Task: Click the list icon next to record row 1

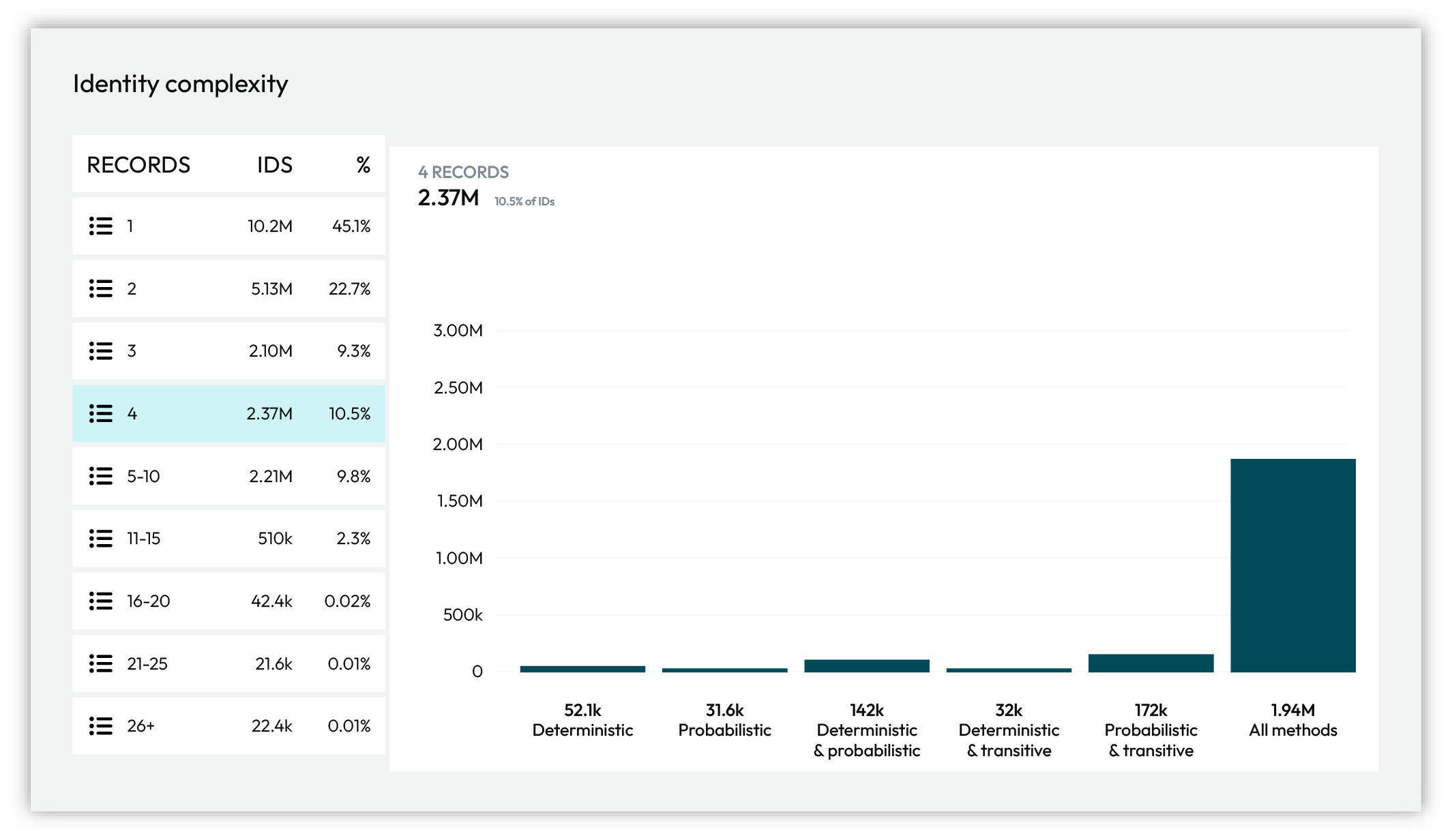Action: pyautogui.click(x=100, y=226)
